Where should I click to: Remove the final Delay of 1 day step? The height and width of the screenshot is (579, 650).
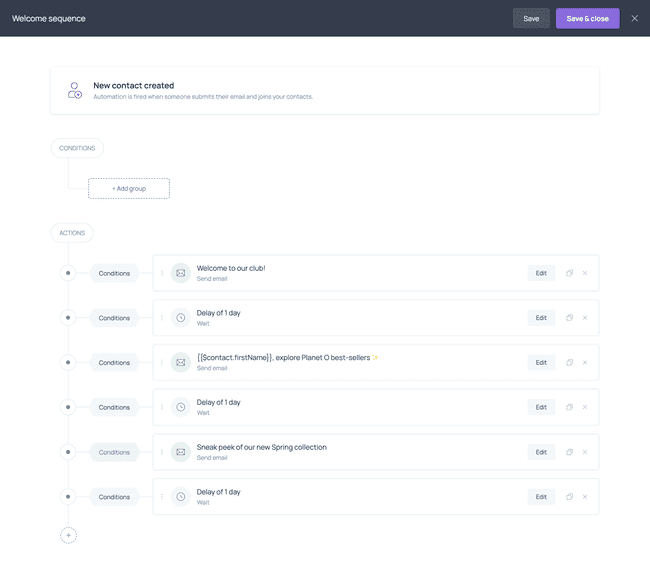click(585, 497)
